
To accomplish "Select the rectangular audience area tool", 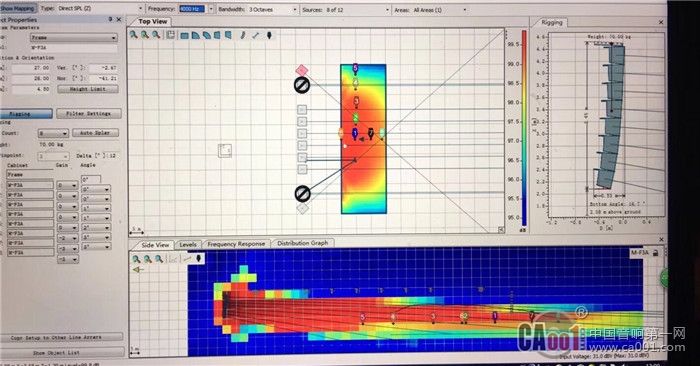I will [184, 35].
